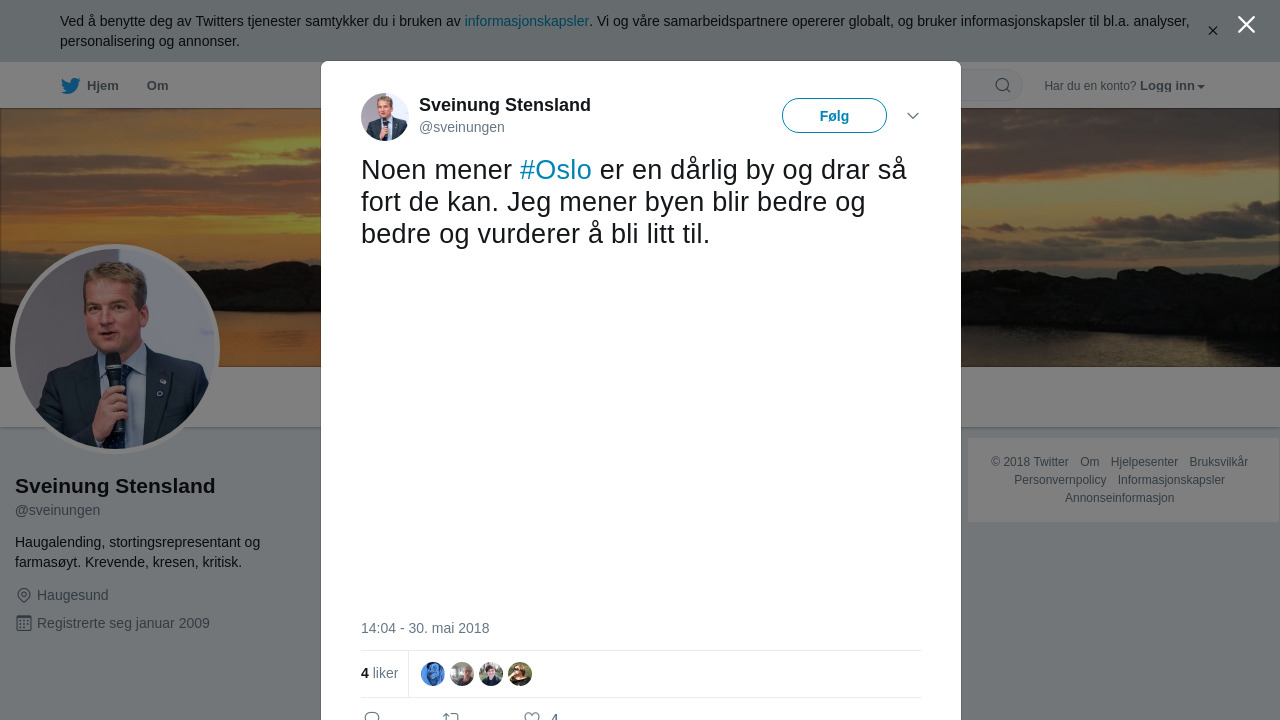Viewport: 1280px width, 720px height.
Task: Open the large profile photo
Action: click(115, 349)
